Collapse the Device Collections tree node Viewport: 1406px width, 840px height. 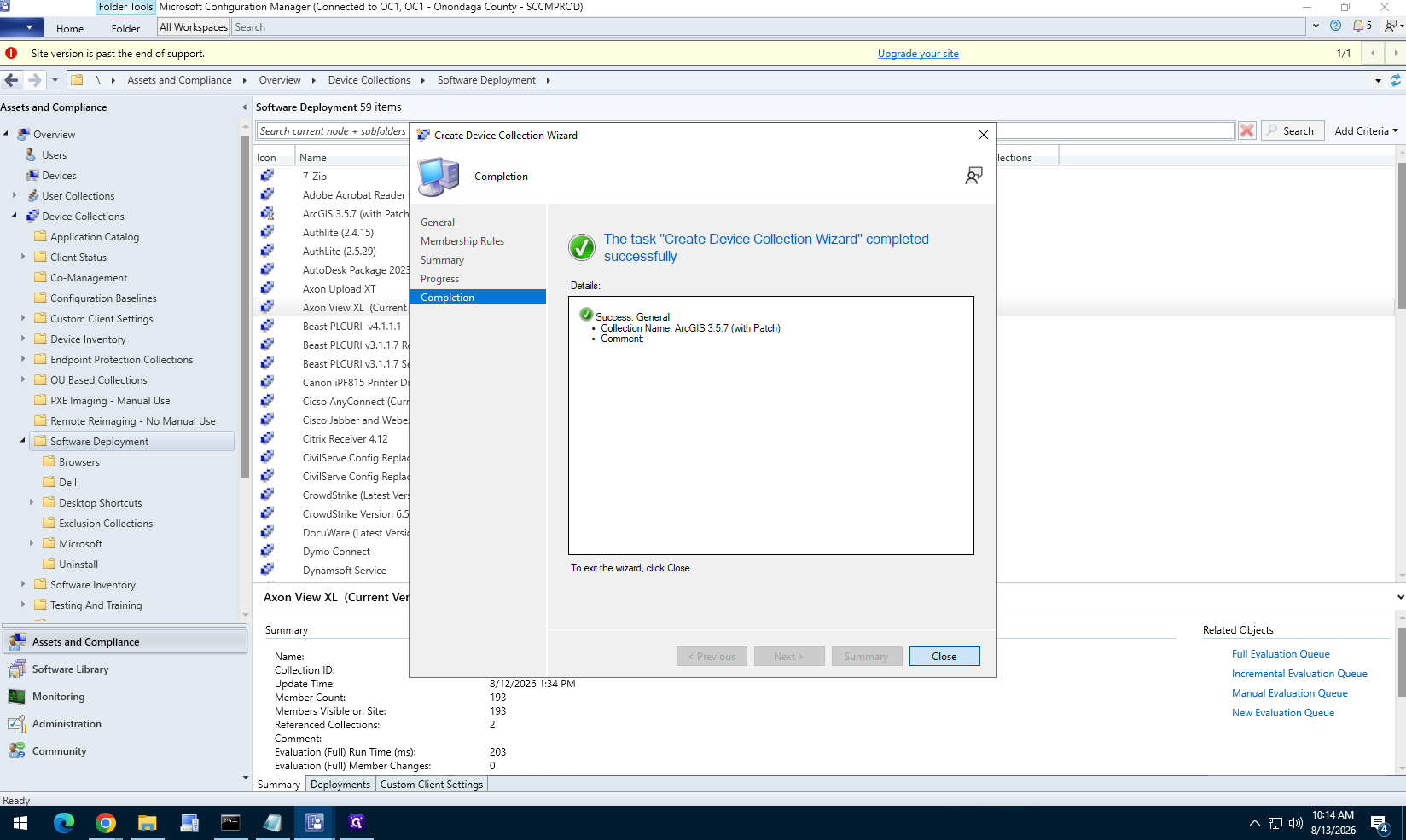[14, 216]
